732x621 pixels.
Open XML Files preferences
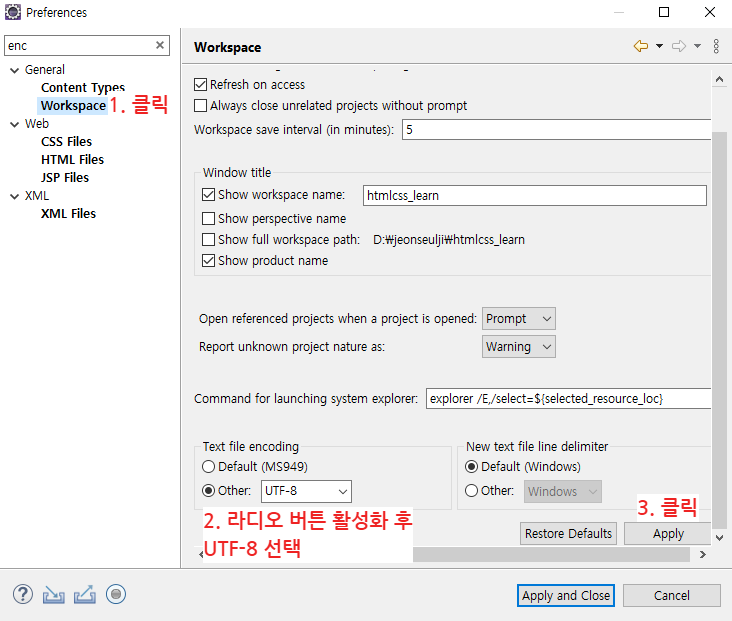click(68, 213)
